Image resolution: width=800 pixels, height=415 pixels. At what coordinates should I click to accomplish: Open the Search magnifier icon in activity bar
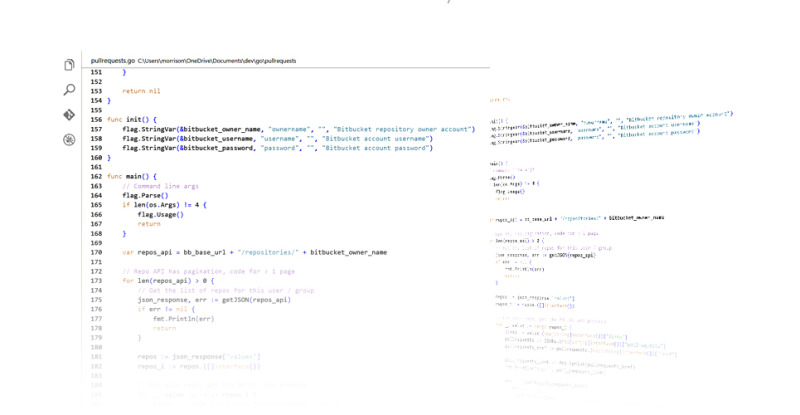point(69,90)
